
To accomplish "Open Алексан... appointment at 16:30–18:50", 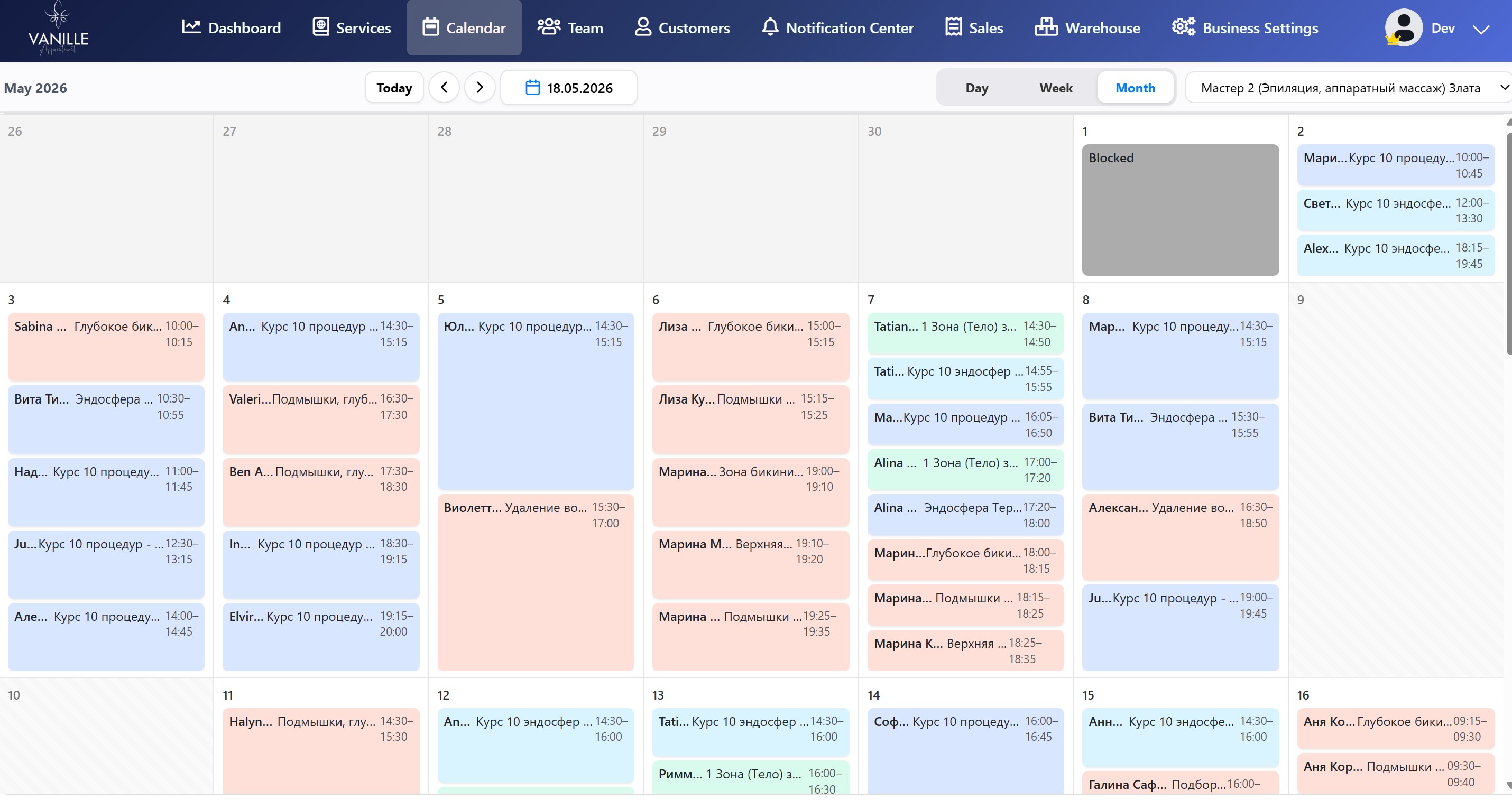I will (x=1181, y=537).
